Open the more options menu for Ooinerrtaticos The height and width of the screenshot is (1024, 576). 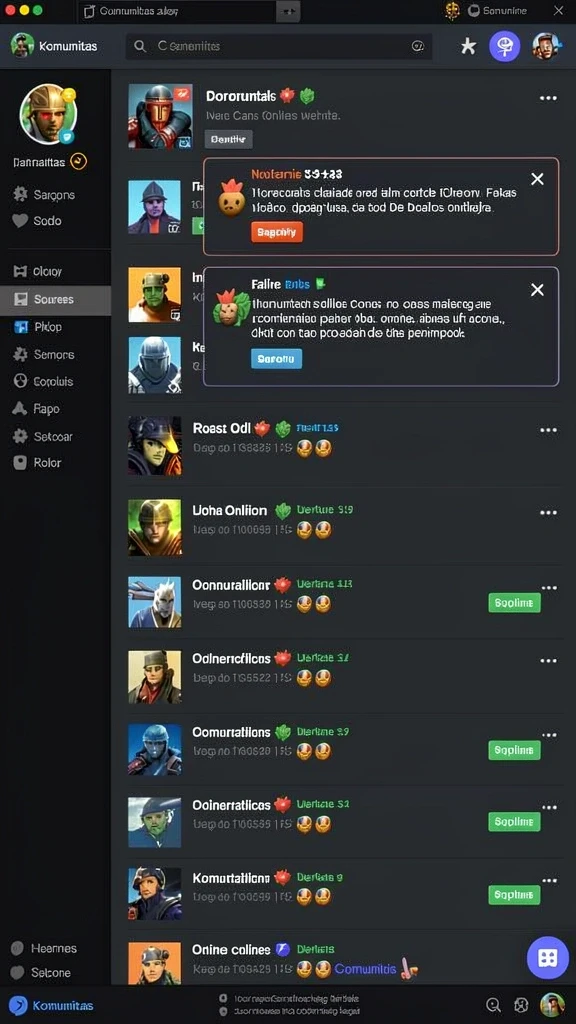pos(549,807)
